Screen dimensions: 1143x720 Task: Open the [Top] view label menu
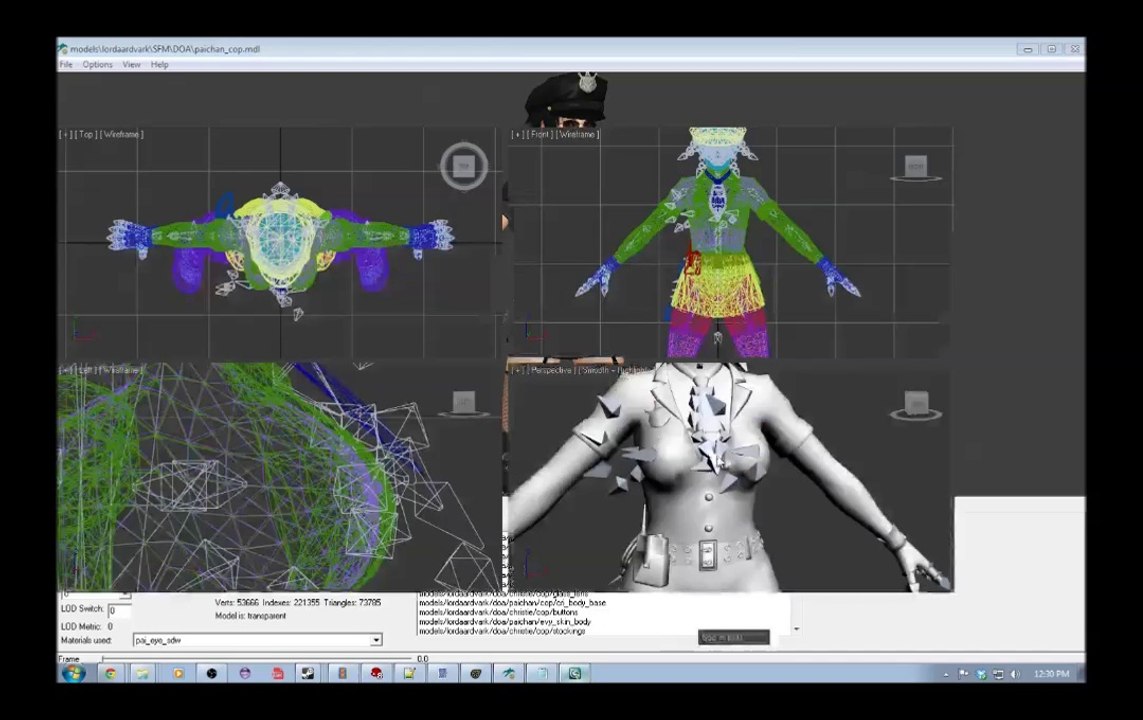pos(86,134)
